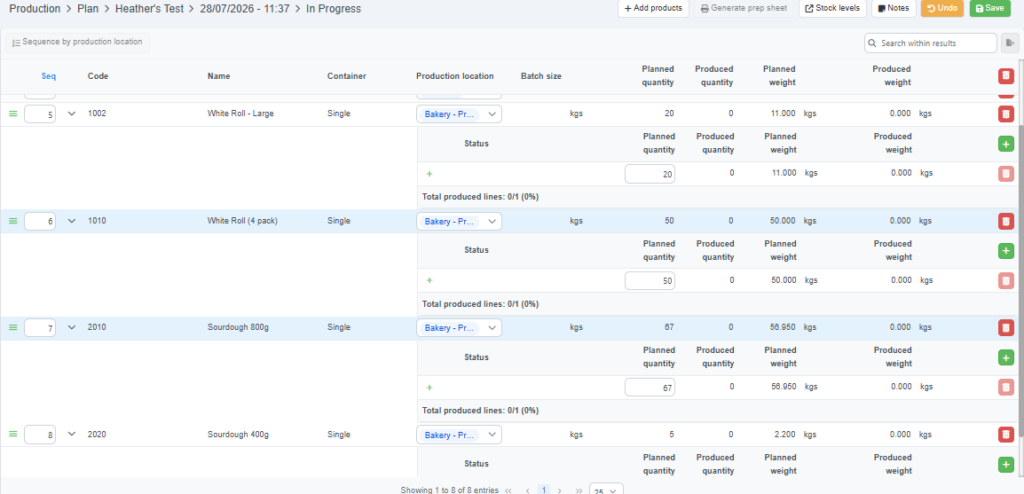
Task: Open the Notes button
Action: [x=893, y=8]
